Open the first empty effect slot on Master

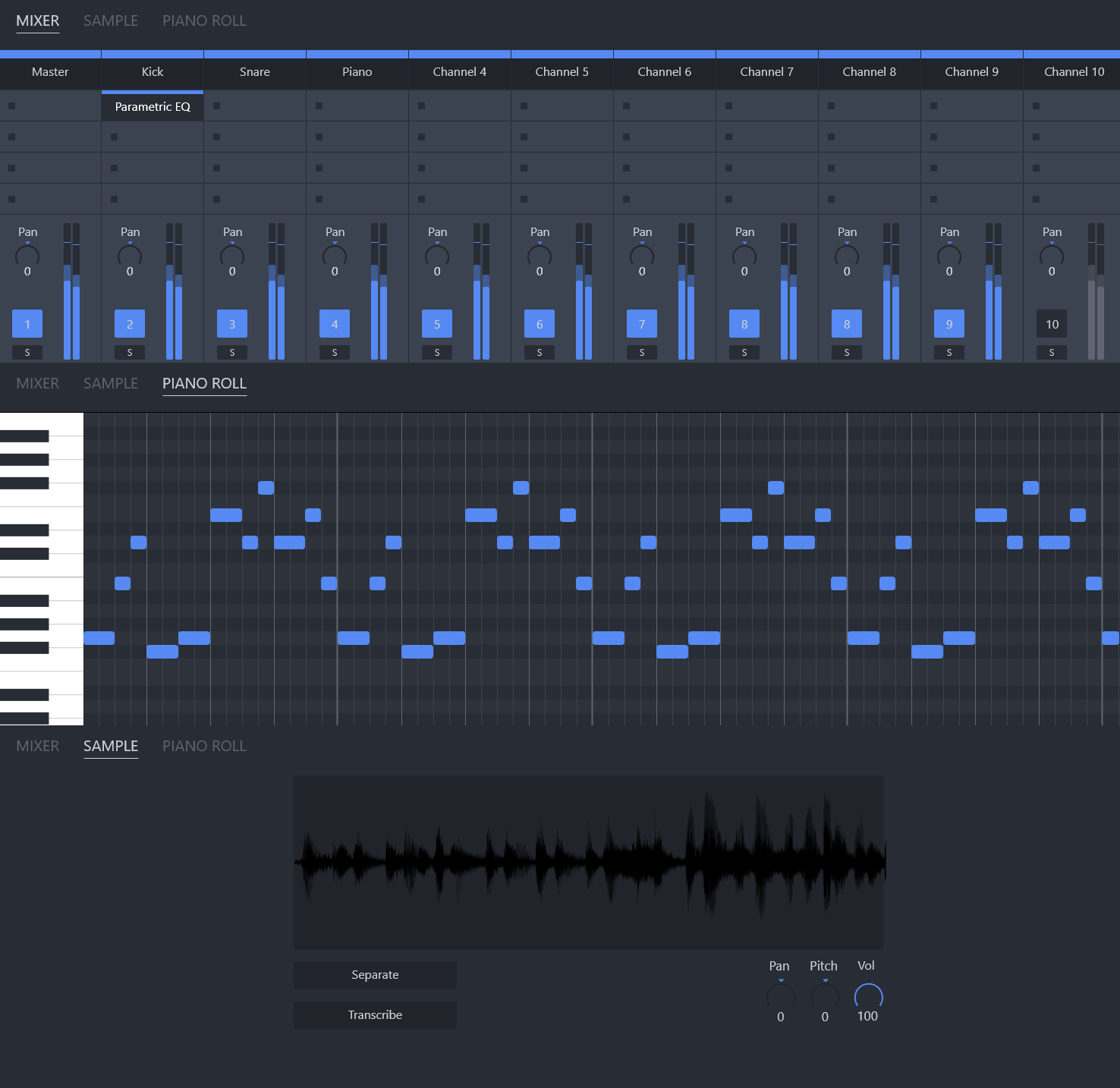tap(50, 106)
